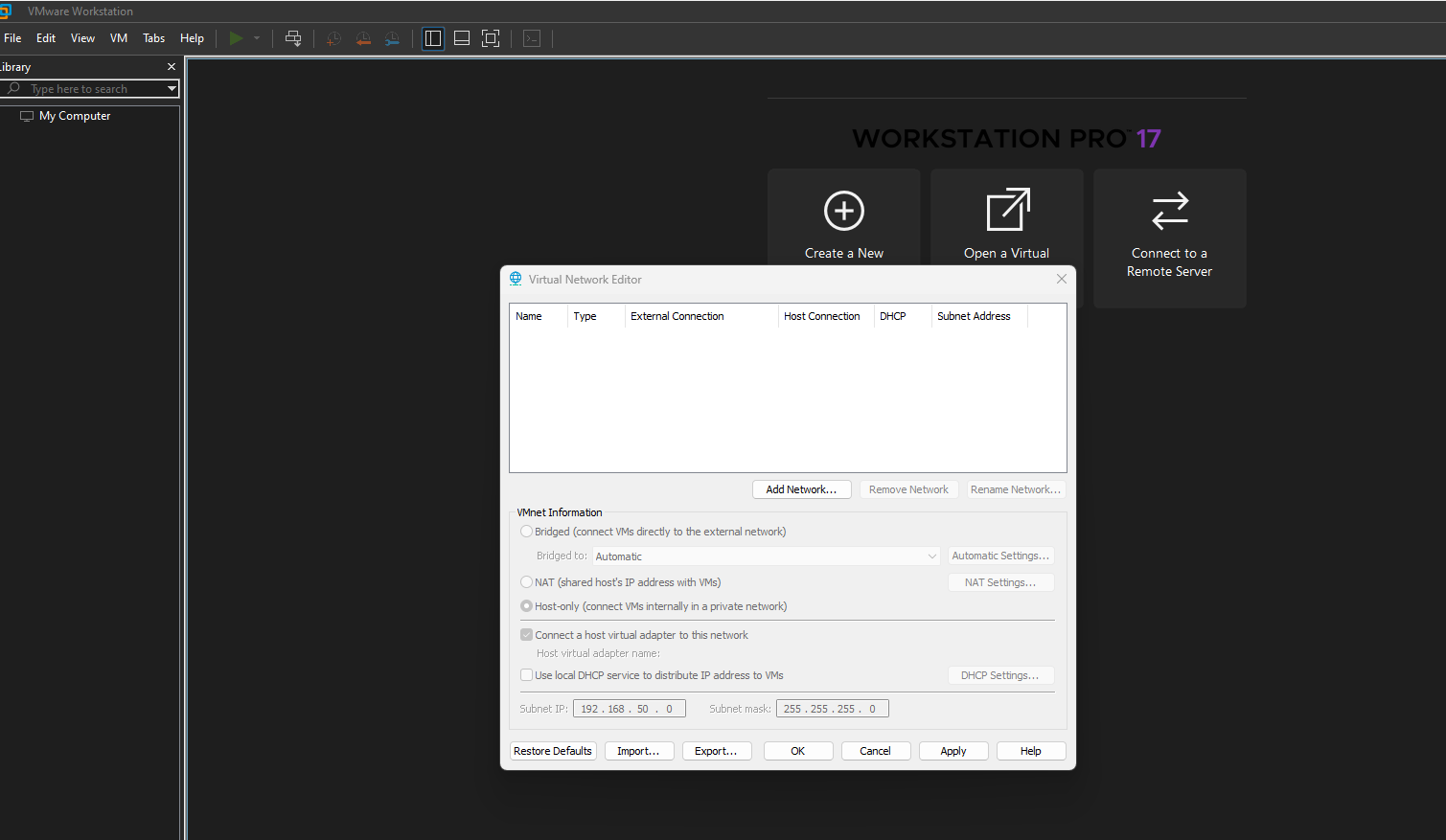Click the Type column header
This screenshot has width=1446, height=840.
pyautogui.click(x=596, y=316)
